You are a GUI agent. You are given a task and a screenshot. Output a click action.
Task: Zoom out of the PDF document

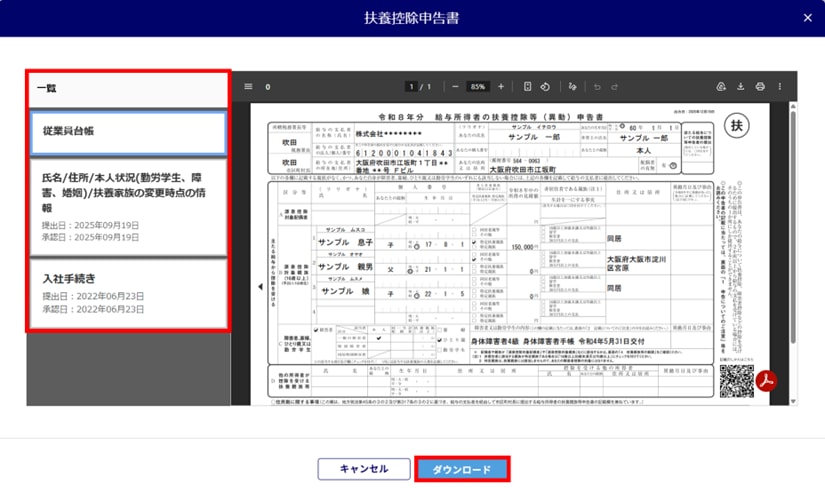455,87
